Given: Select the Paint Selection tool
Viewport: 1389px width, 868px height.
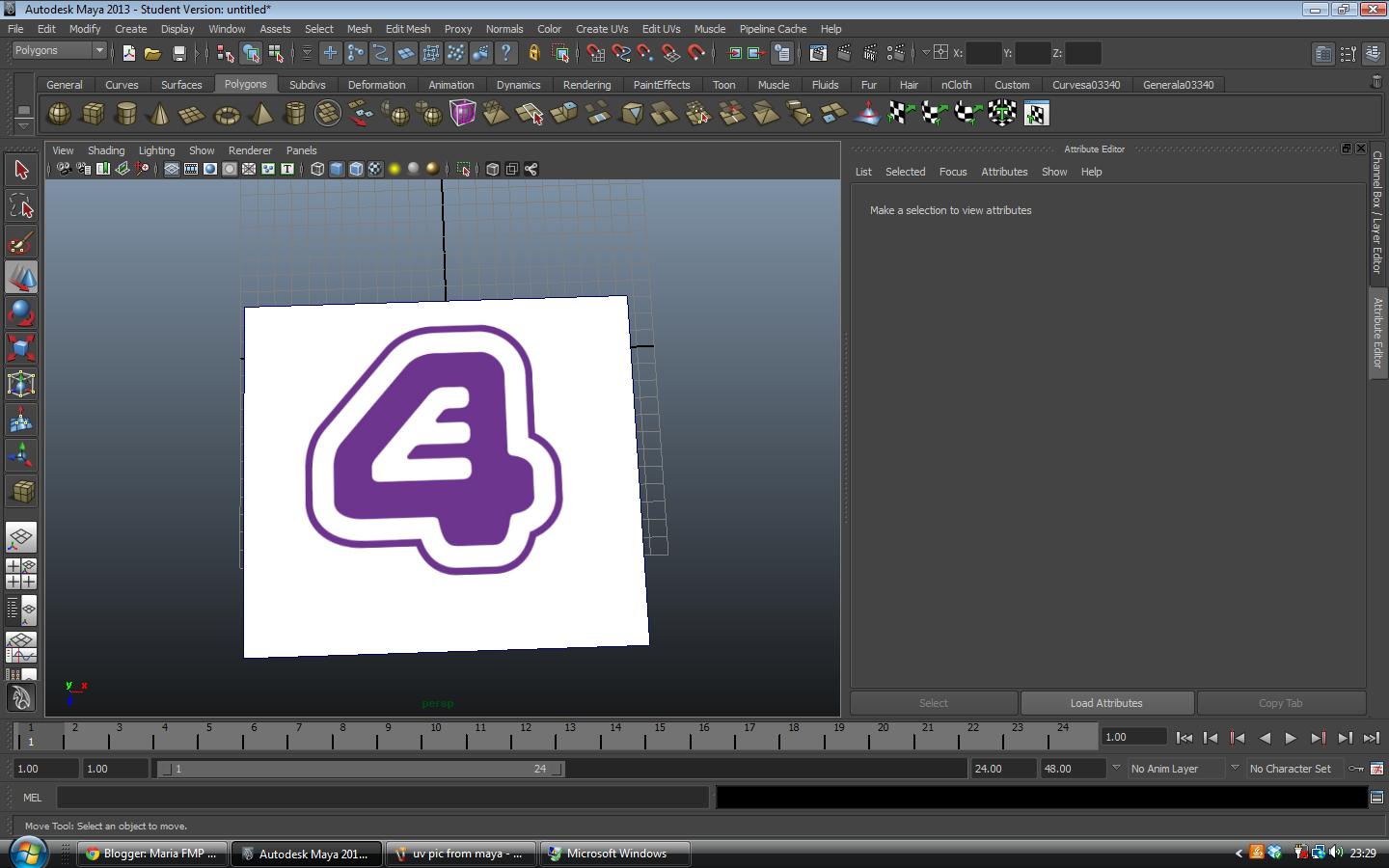Looking at the screenshot, I should (21, 242).
